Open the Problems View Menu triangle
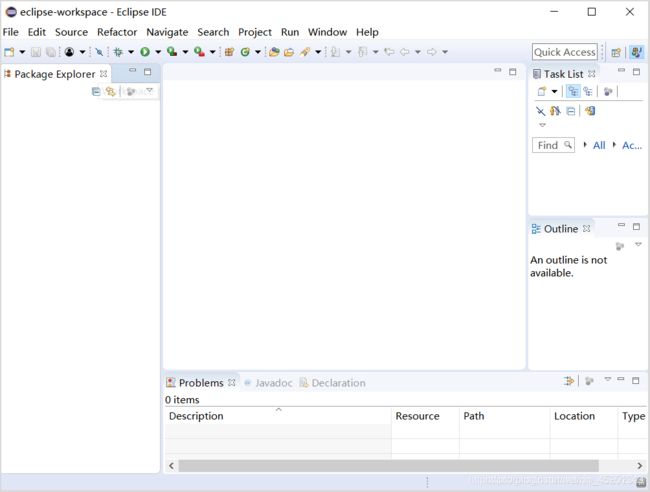Viewport: 650px width, 492px height. pos(608,379)
